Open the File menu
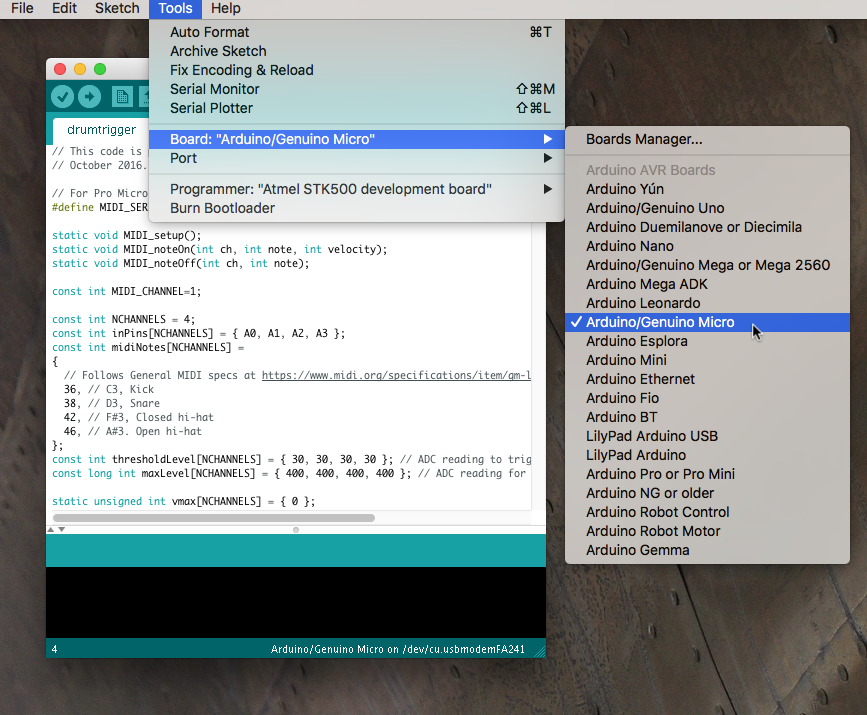Image resolution: width=867 pixels, height=715 pixels. pyautogui.click(x=22, y=9)
